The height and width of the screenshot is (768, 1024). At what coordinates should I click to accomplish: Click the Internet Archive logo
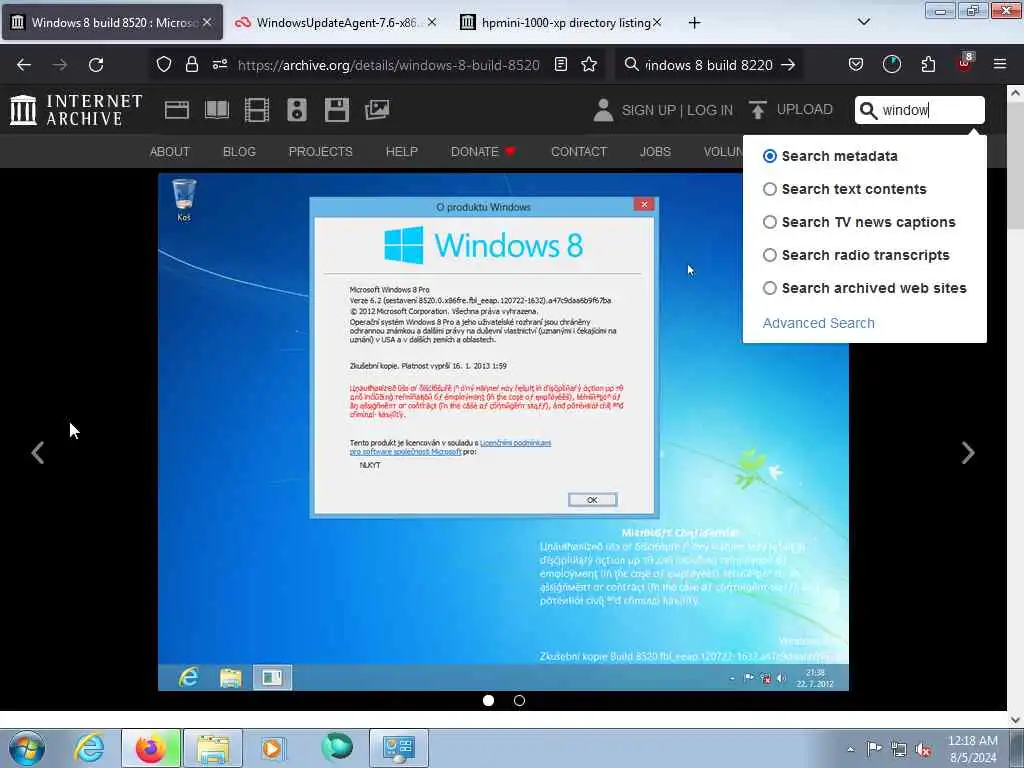[76, 110]
